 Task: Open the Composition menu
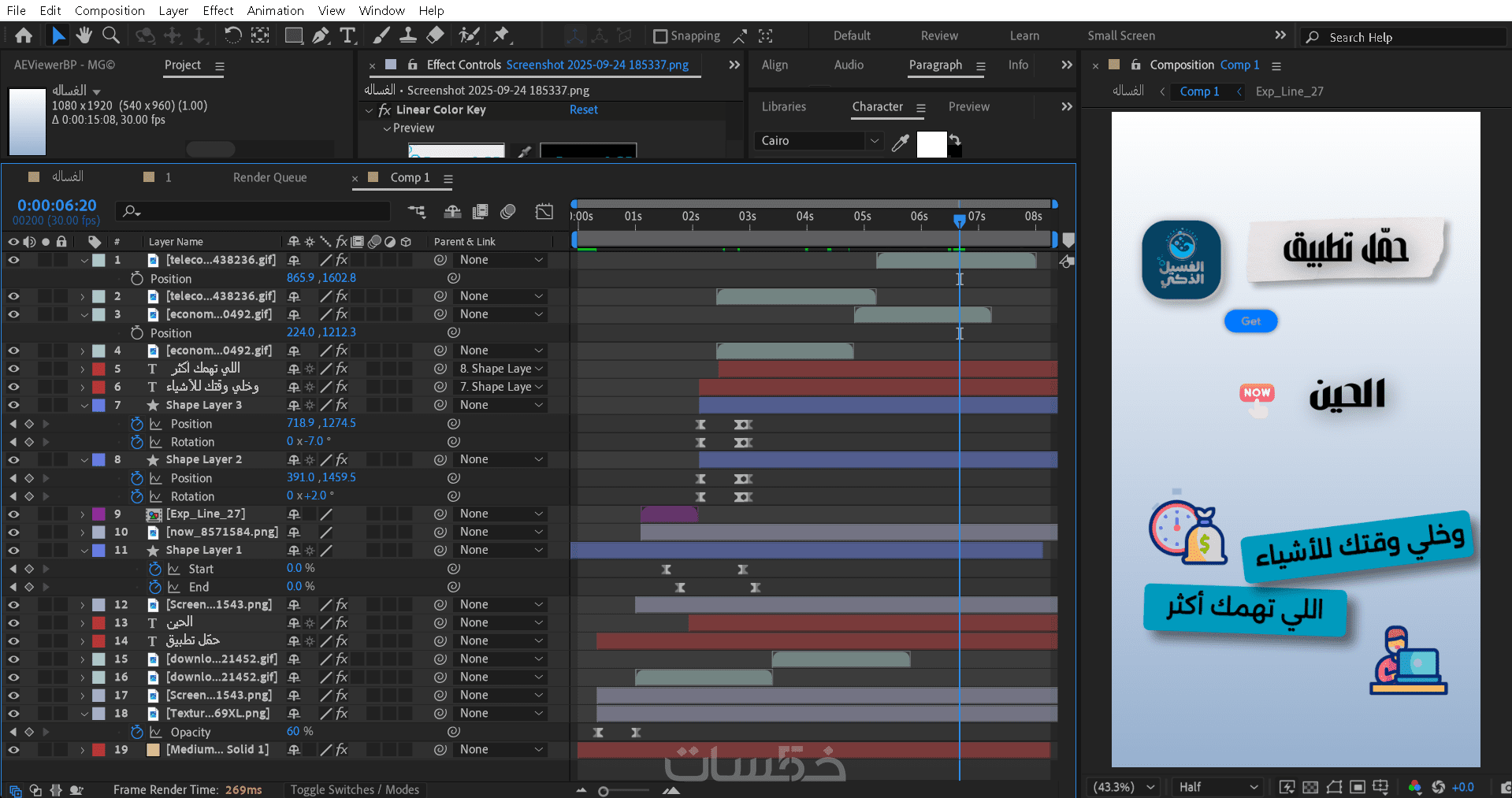(110, 10)
